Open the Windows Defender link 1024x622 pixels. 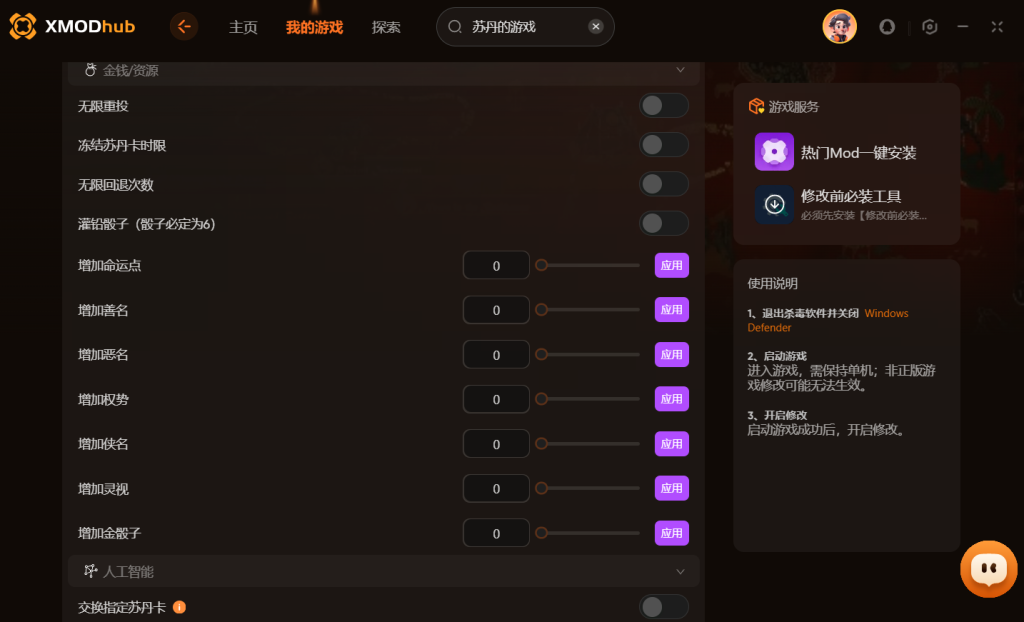coord(827,320)
